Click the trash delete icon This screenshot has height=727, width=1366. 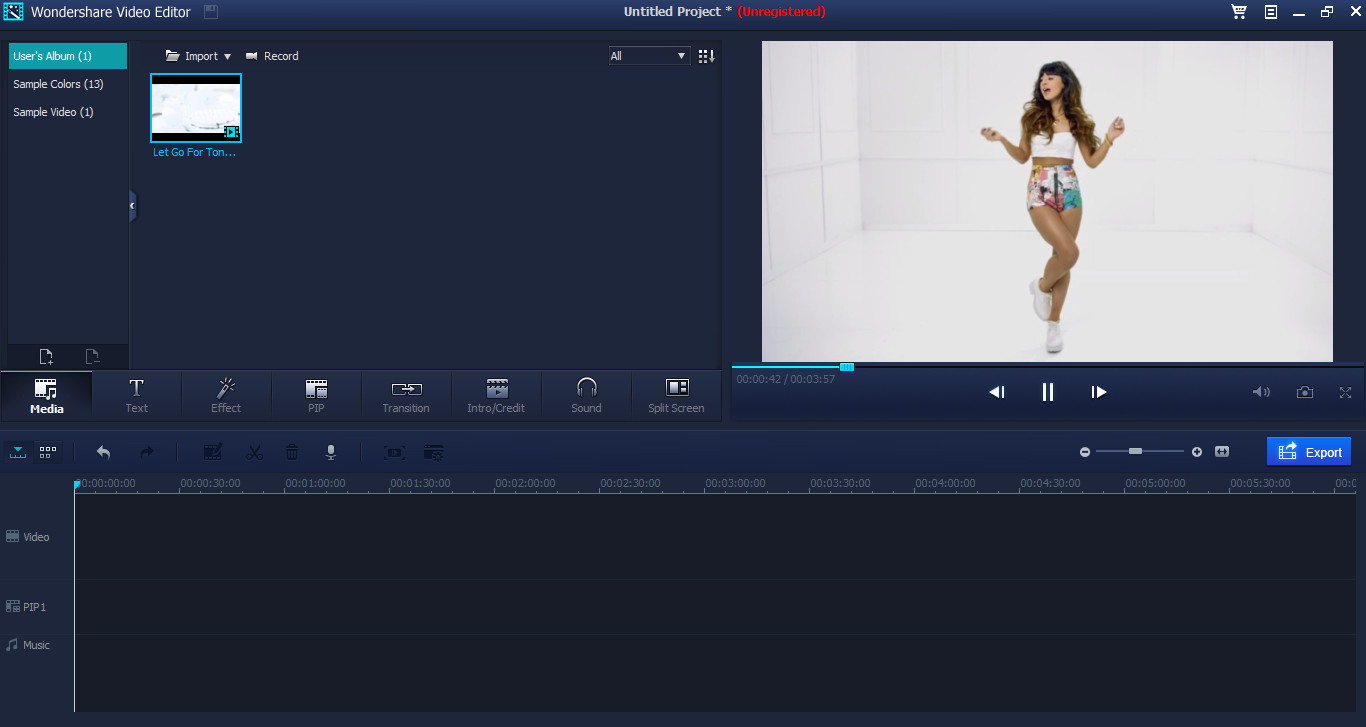point(291,452)
